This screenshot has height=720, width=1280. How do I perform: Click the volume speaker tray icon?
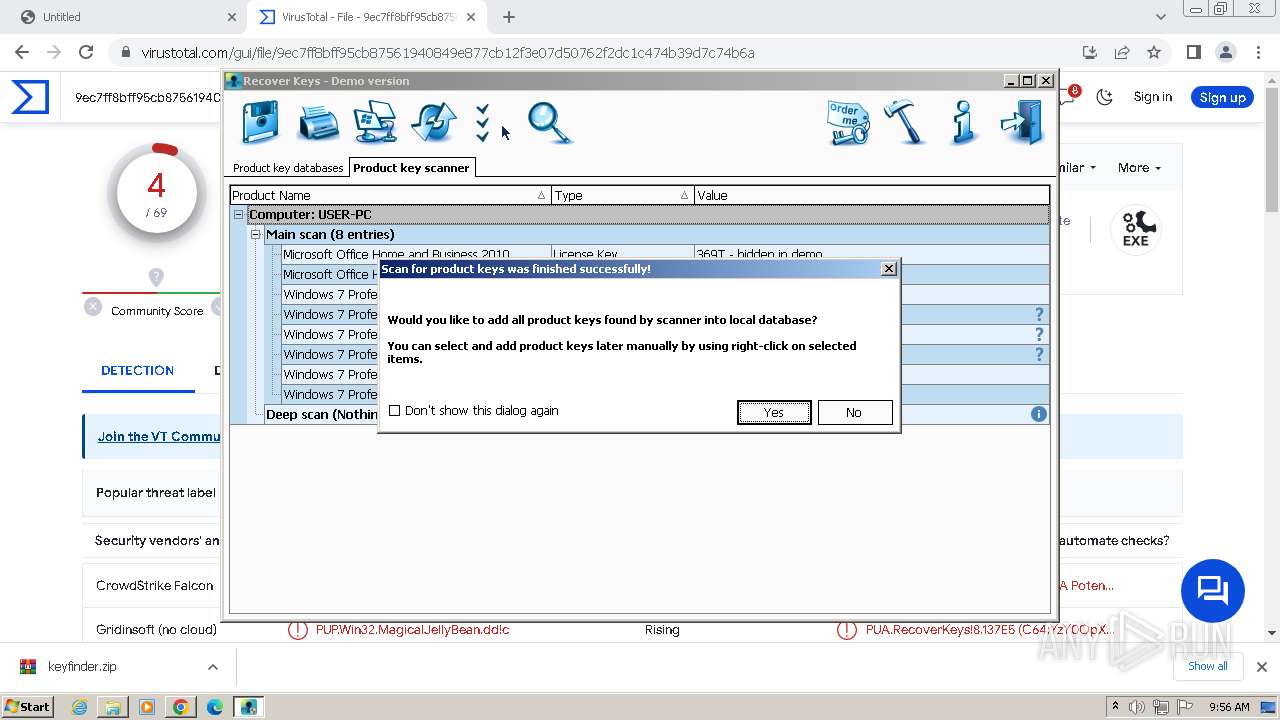[x=1137, y=707]
